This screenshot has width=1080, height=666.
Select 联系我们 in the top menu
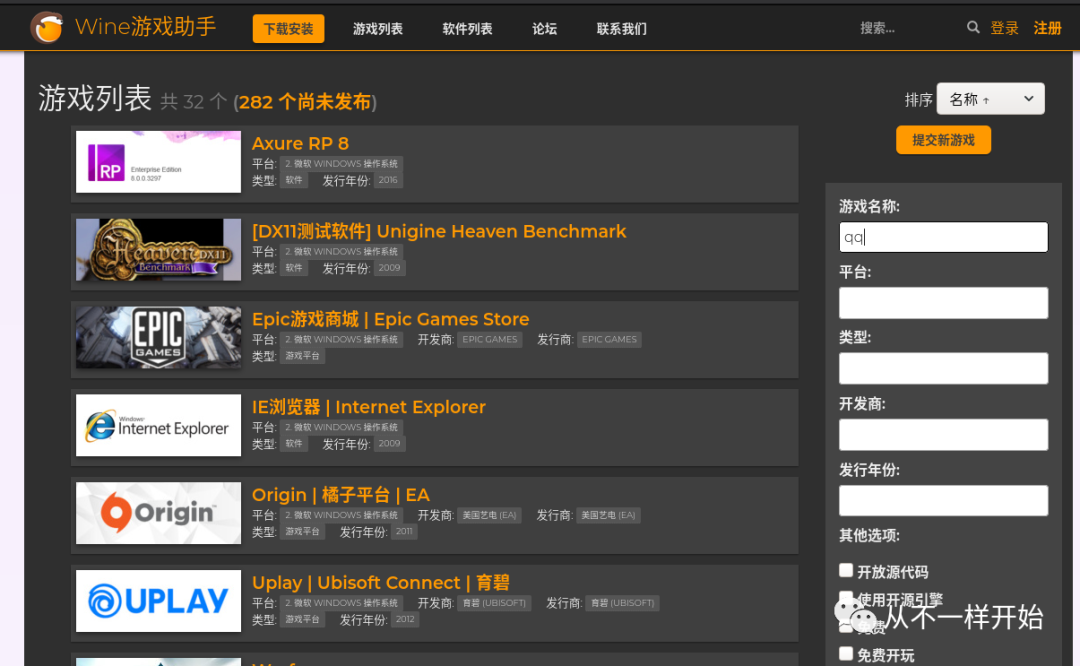click(x=622, y=29)
